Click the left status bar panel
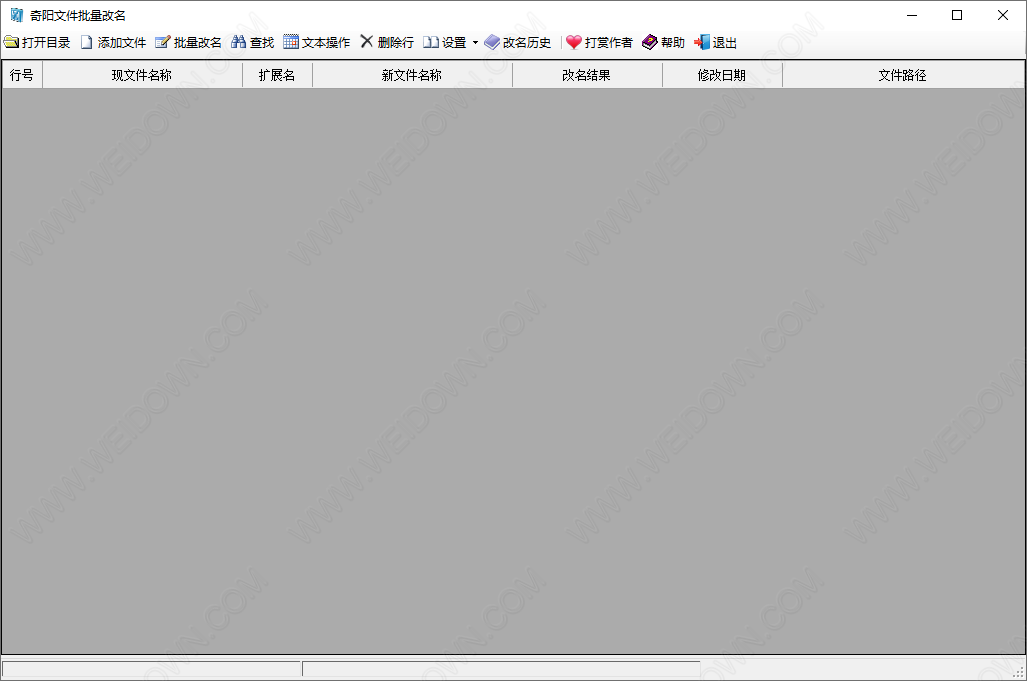Viewport: 1027px width, 681px height. 151,669
